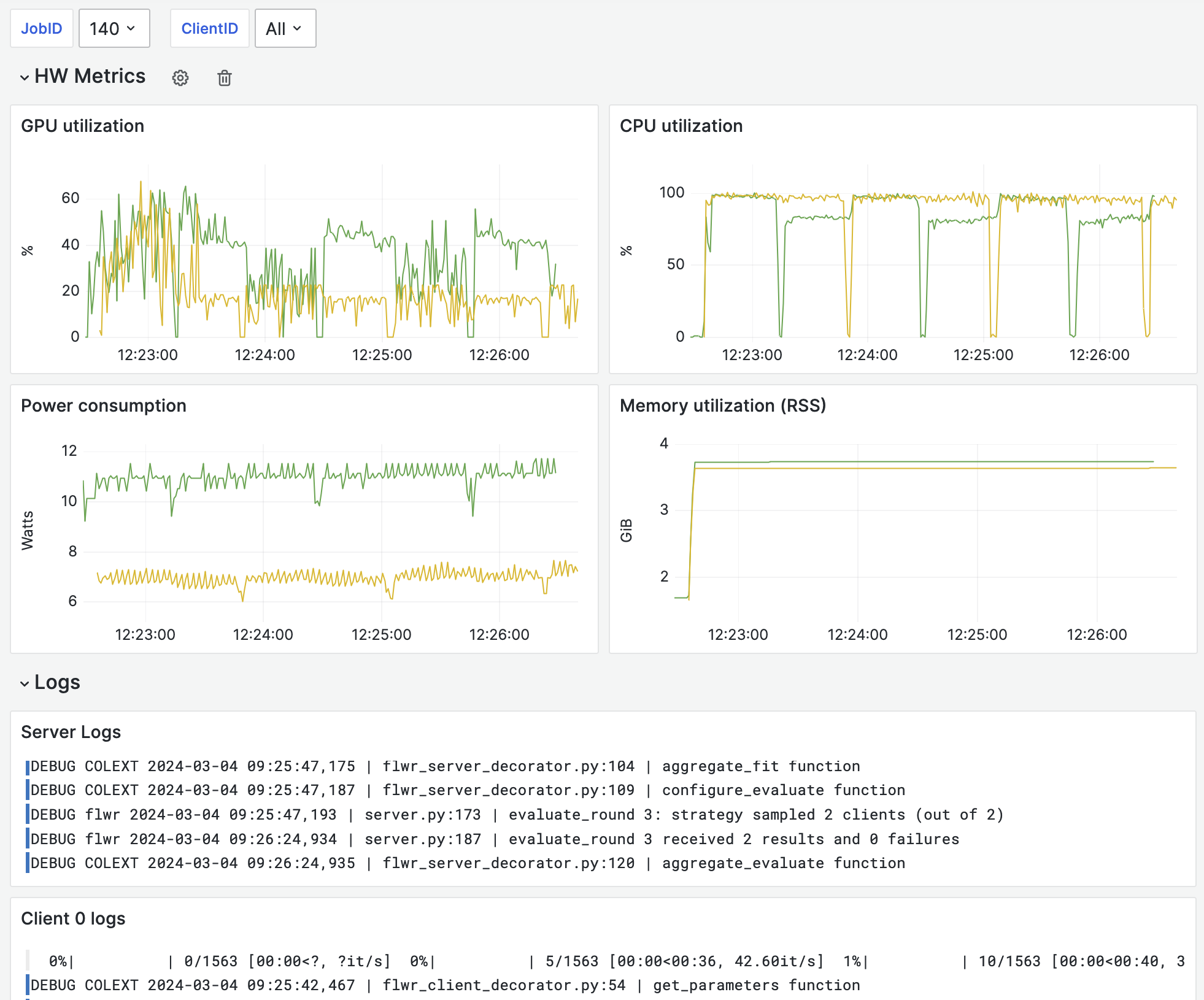Expand the aggregate_evaluate function log line

tap(468, 863)
